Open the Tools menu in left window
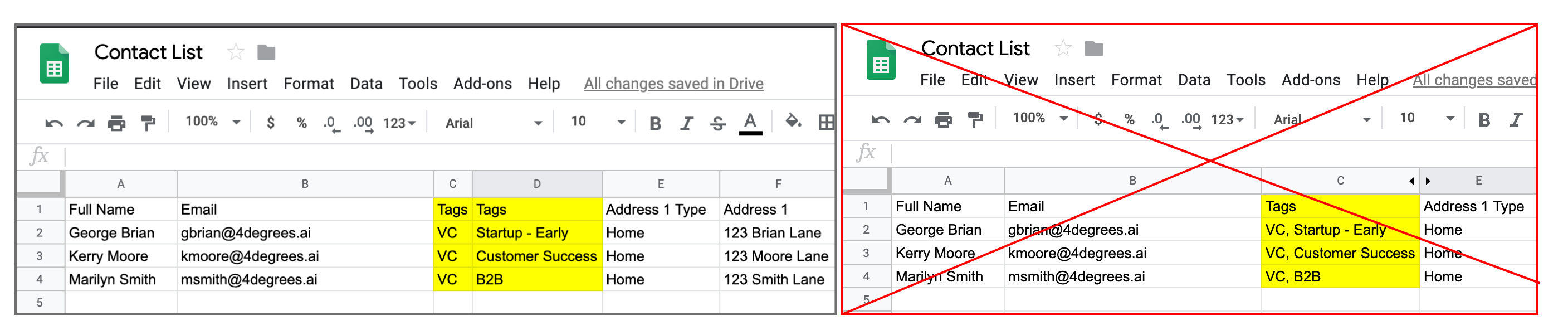This screenshot has height=335, width=1568. [x=418, y=84]
